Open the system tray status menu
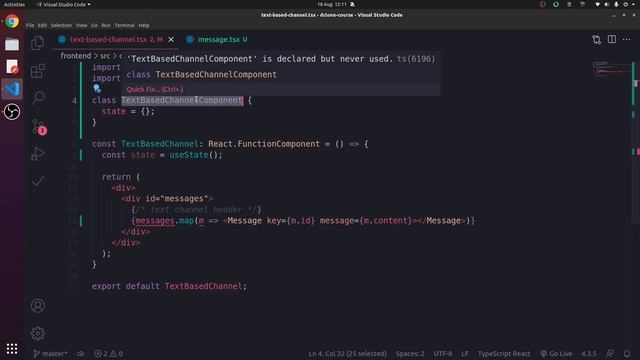The height and width of the screenshot is (360, 640). 616,4
